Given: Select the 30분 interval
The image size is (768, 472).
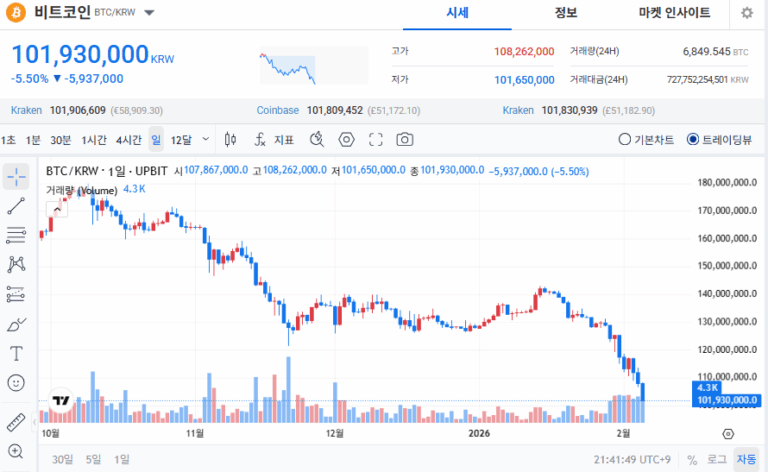Looking at the screenshot, I should tap(61, 141).
